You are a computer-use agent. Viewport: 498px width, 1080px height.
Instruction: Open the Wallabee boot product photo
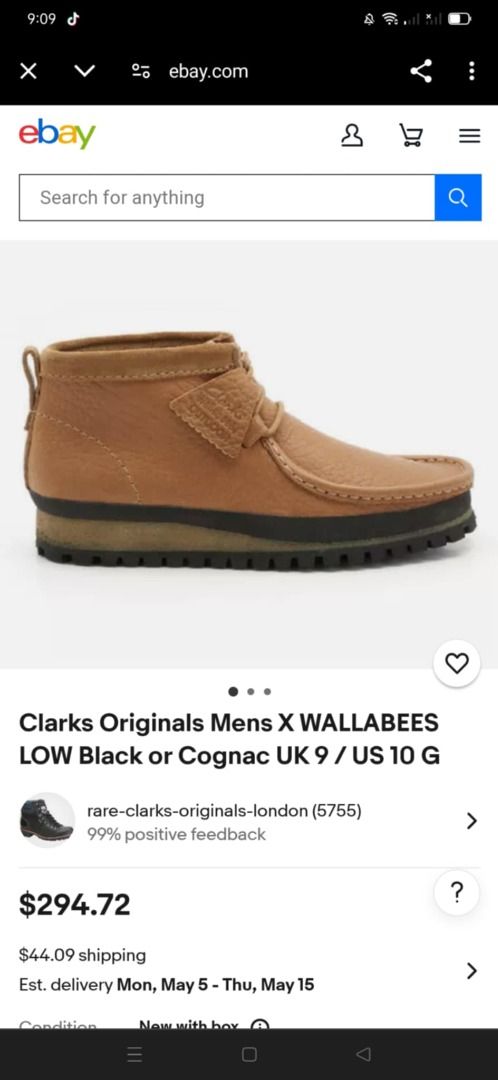pyautogui.click(x=249, y=454)
